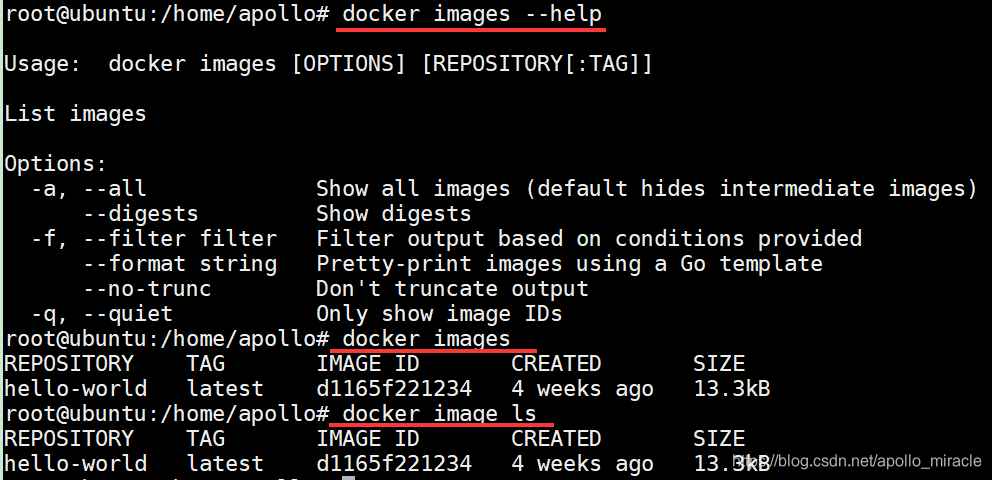Click the 'Show digests' description
The width and height of the screenshot is (992, 480).
point(394,214)
